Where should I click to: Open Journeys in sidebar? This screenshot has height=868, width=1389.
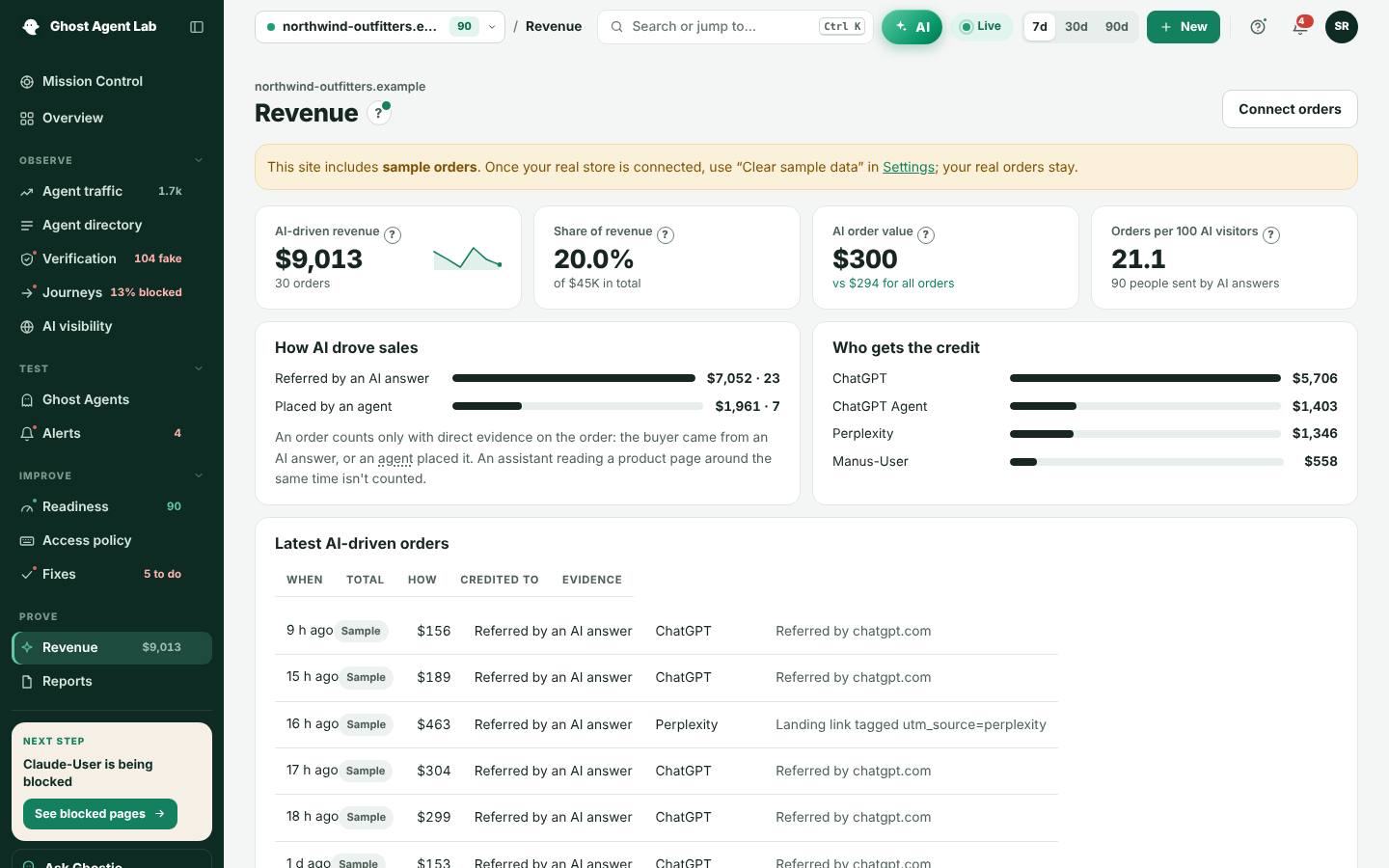pyautogui.click(x=112, y=292)
